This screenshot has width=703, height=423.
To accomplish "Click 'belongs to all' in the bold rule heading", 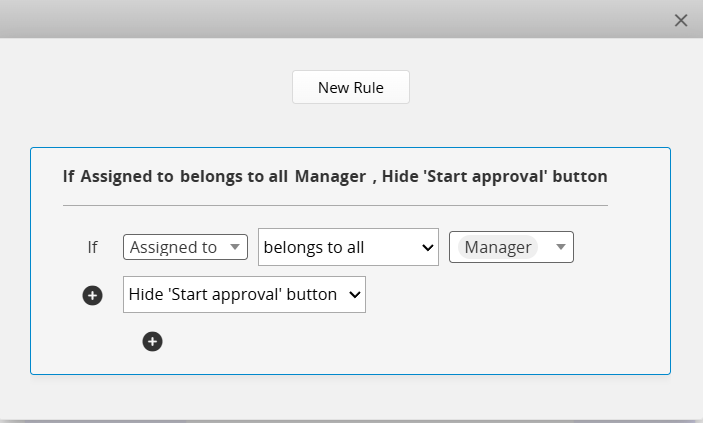I will point(234,176).
